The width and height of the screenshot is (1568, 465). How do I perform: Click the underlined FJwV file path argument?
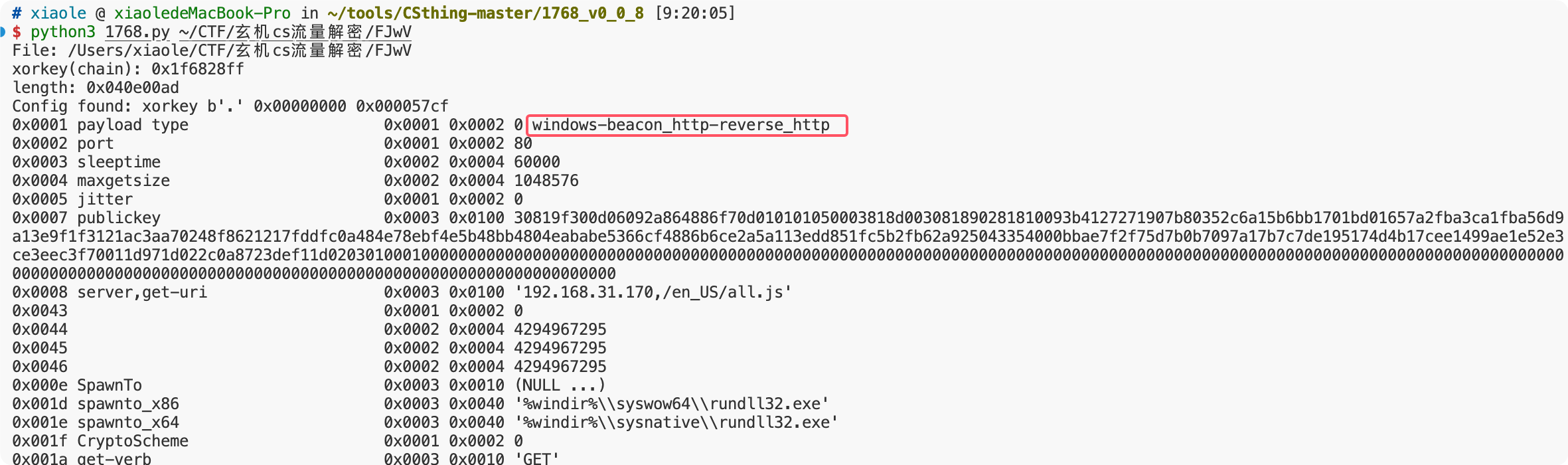295,32
